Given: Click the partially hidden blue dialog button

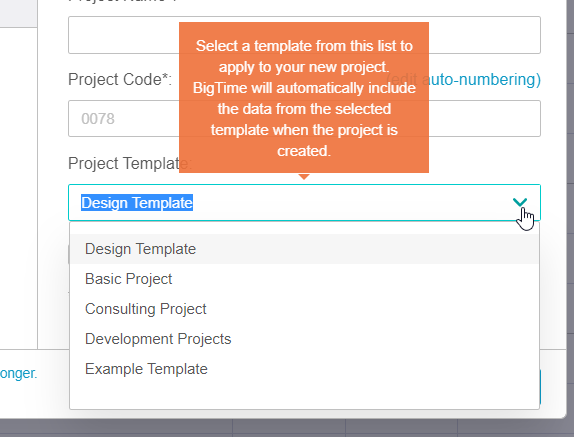Looking at the screenshot, I should pos(540,387).
